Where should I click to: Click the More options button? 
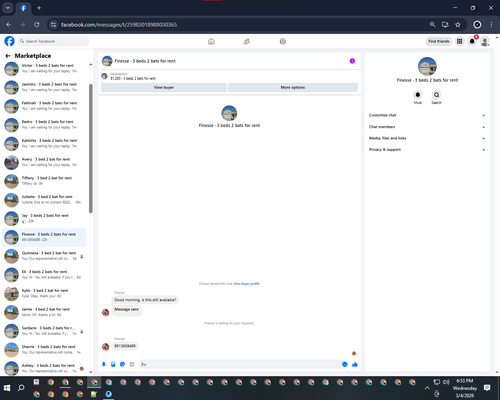(293, 87)
